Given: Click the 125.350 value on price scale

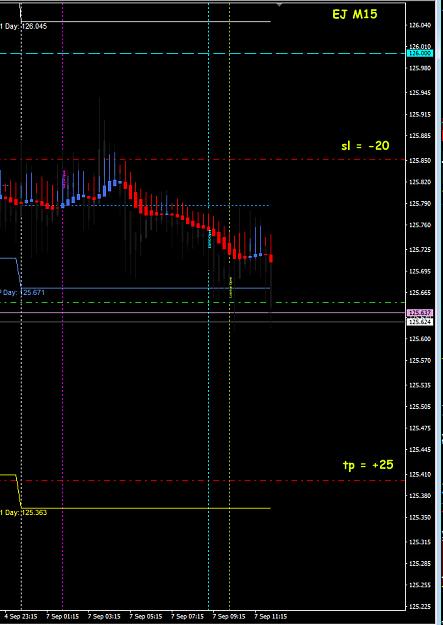Looking at the screenshot, I should 420,517.
